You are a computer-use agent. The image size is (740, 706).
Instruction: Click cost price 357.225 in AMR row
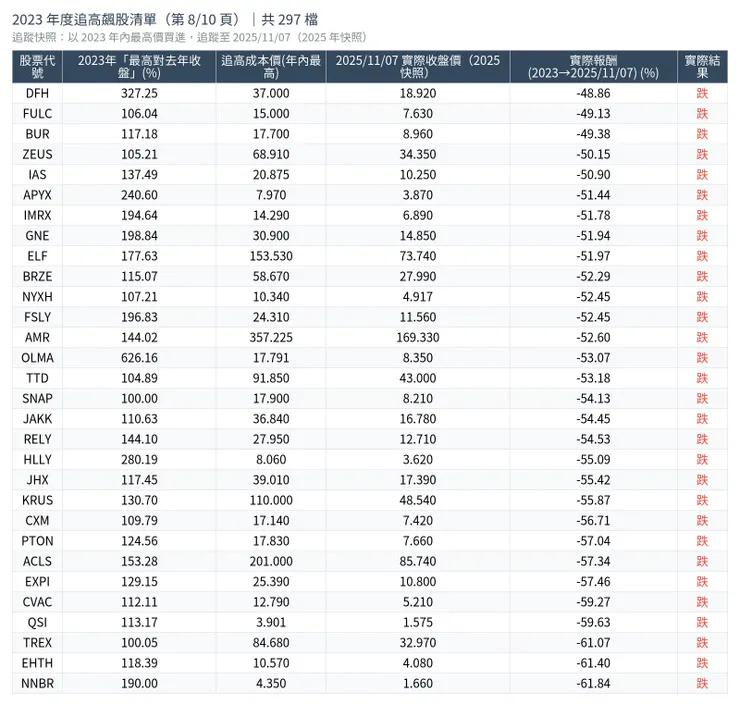tap(271, 337)
